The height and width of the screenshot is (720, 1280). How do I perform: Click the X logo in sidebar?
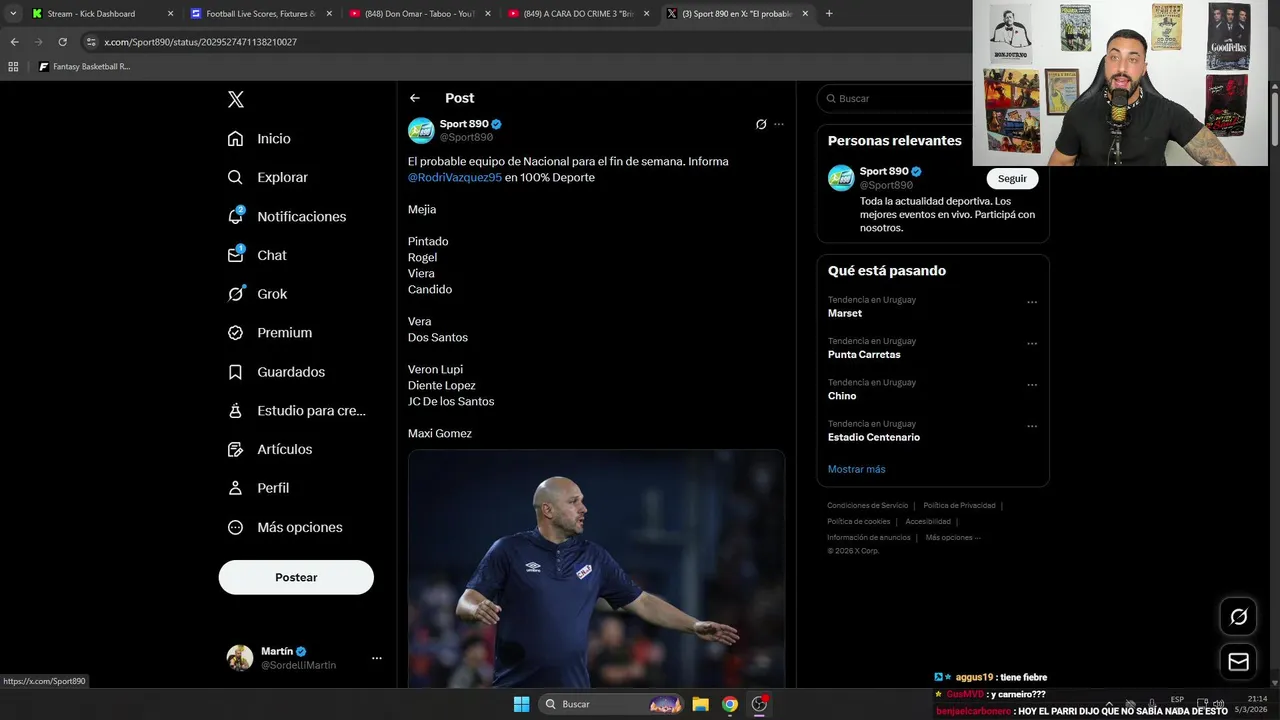click(236, 99)
